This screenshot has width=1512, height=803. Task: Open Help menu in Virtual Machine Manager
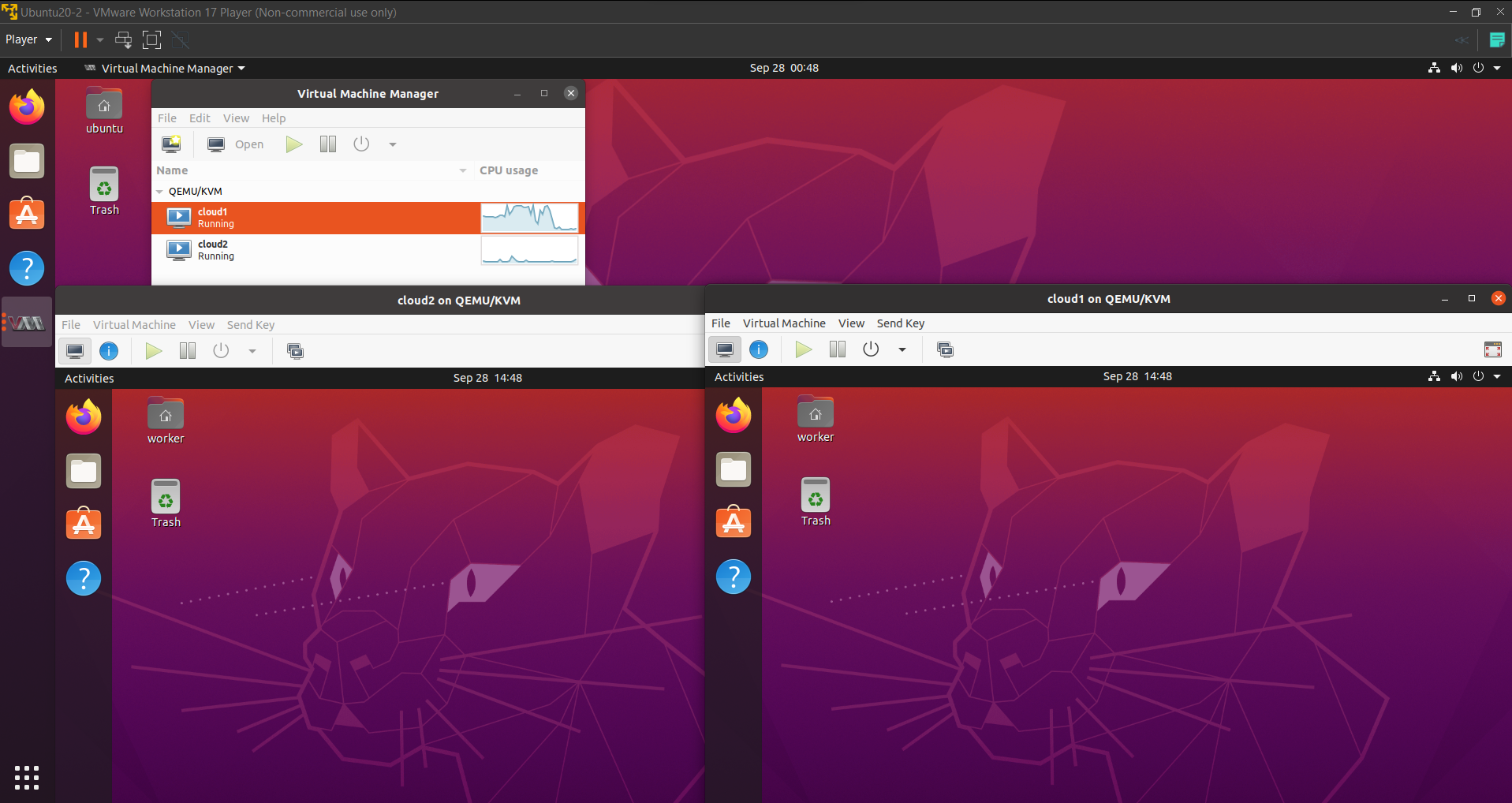click(x=274, y=118)
